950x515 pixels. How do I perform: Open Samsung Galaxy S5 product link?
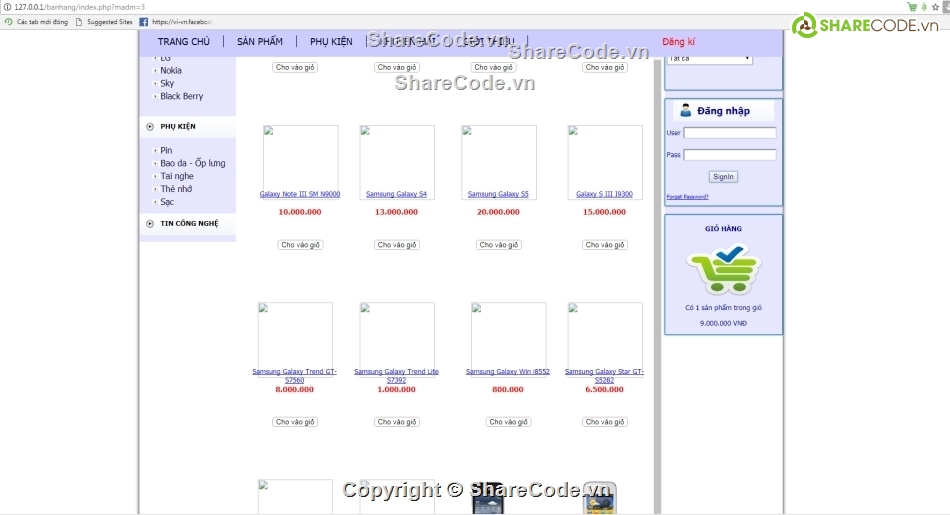click(x=498, y=194)
